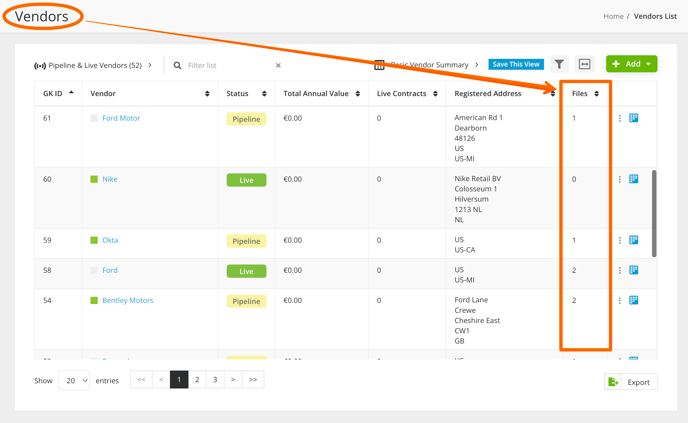Sort by Total Annual Value arrows
Viewport: 688px width, 423px height.
click(x=358, y=93)
